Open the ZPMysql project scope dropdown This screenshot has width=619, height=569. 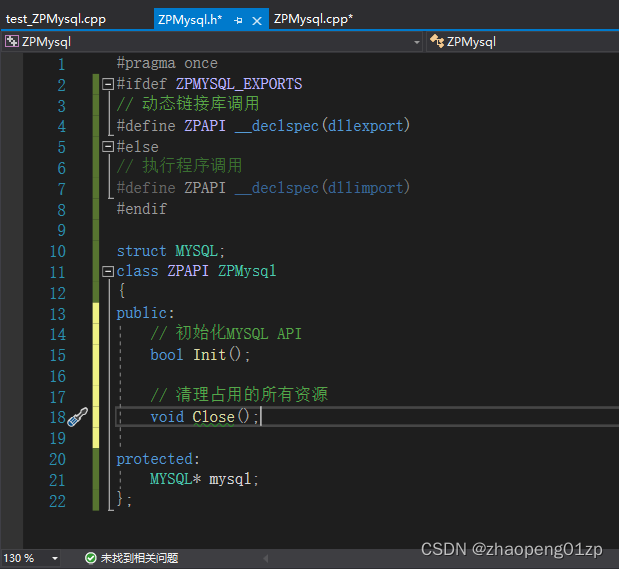click(416, 42)
